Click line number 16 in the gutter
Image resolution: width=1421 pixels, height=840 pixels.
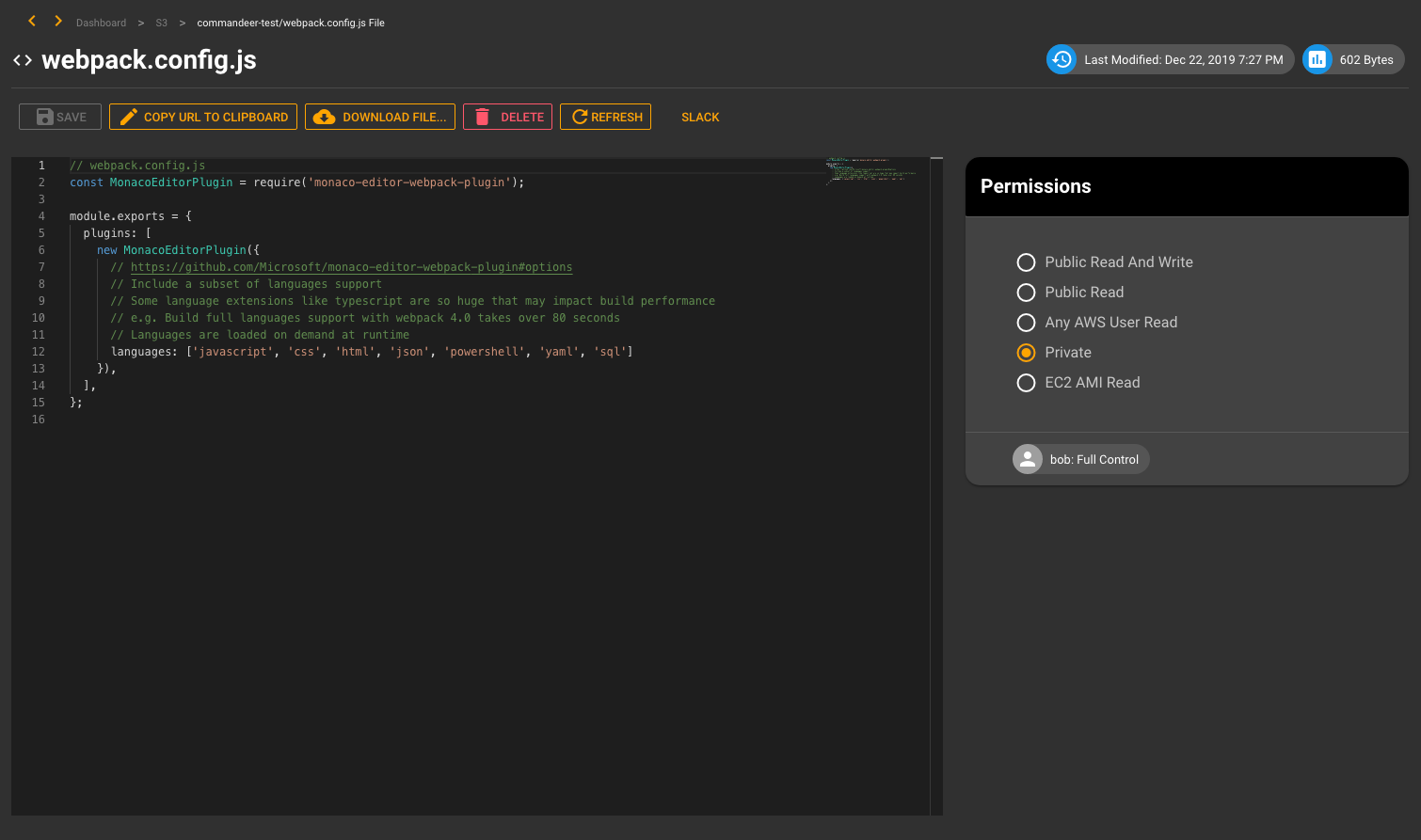pos(39,420)
